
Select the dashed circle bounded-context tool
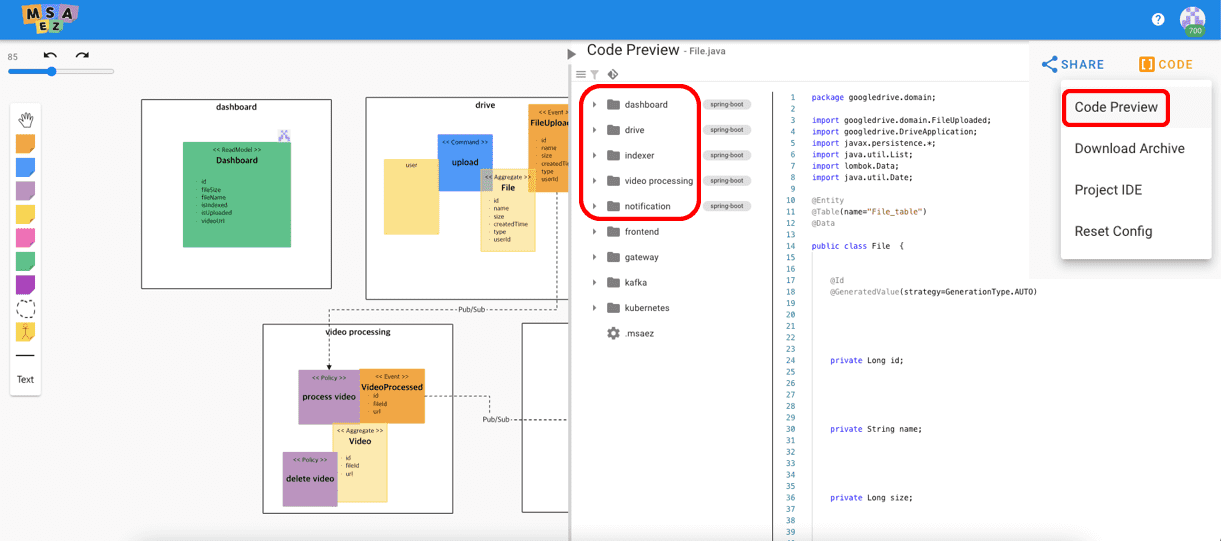tap(25, 309)
